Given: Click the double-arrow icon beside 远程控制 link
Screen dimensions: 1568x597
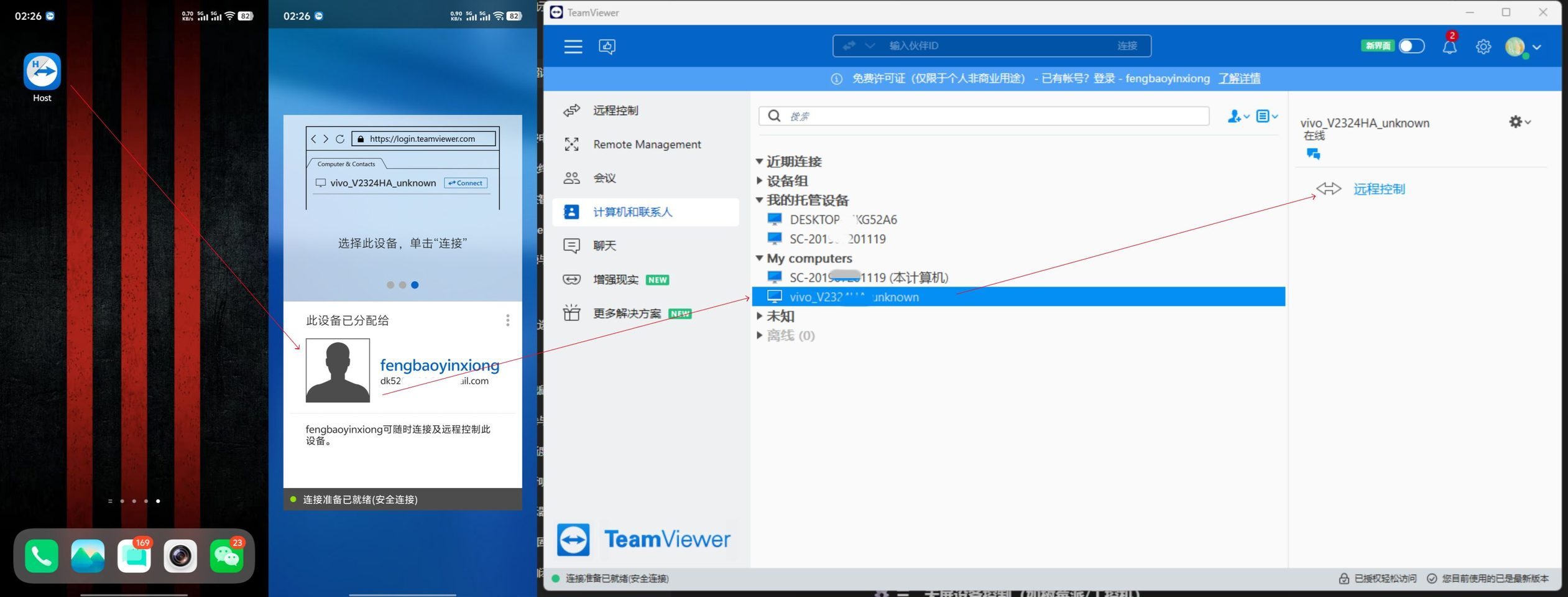Looking at the screenshot, I should pos(1329,188).
